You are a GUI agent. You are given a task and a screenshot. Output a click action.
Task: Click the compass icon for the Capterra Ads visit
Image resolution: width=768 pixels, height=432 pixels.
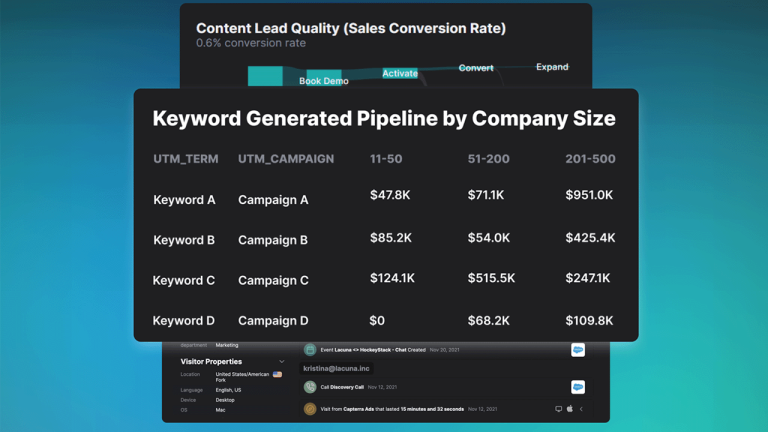(310, 408)
